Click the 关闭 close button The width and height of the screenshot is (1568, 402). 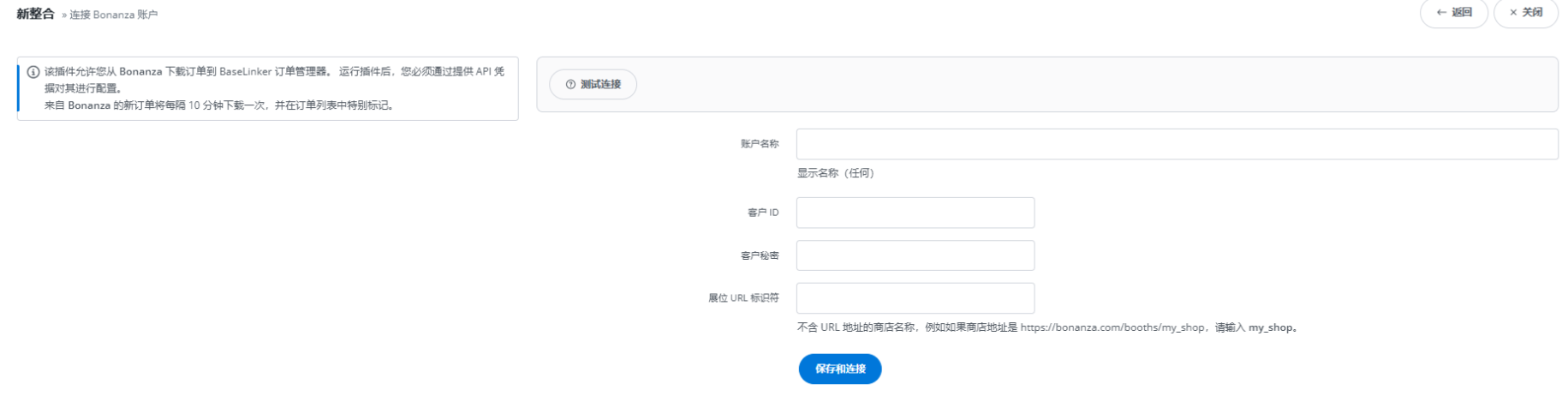1525,12
